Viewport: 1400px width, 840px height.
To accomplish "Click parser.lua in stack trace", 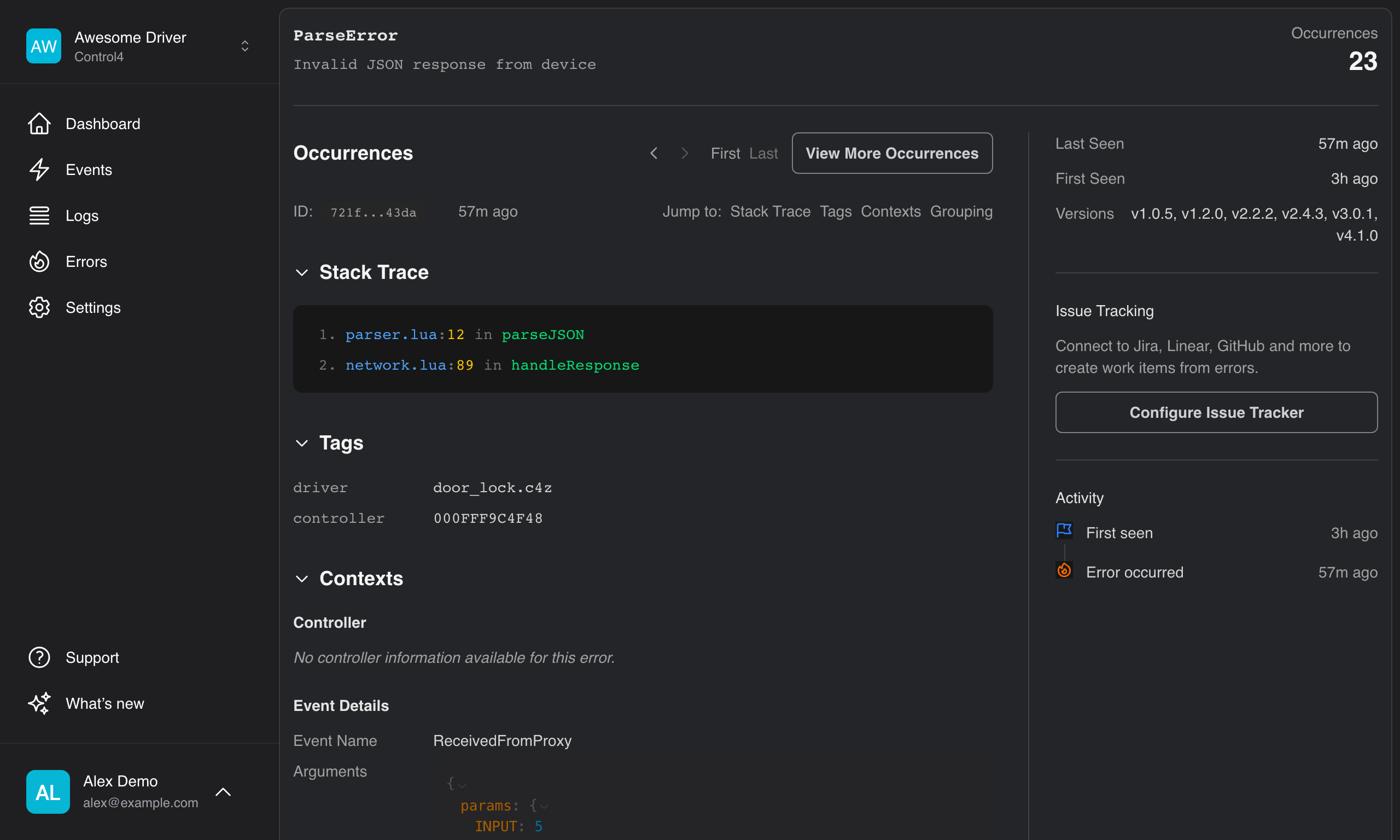I will point(391,335).
